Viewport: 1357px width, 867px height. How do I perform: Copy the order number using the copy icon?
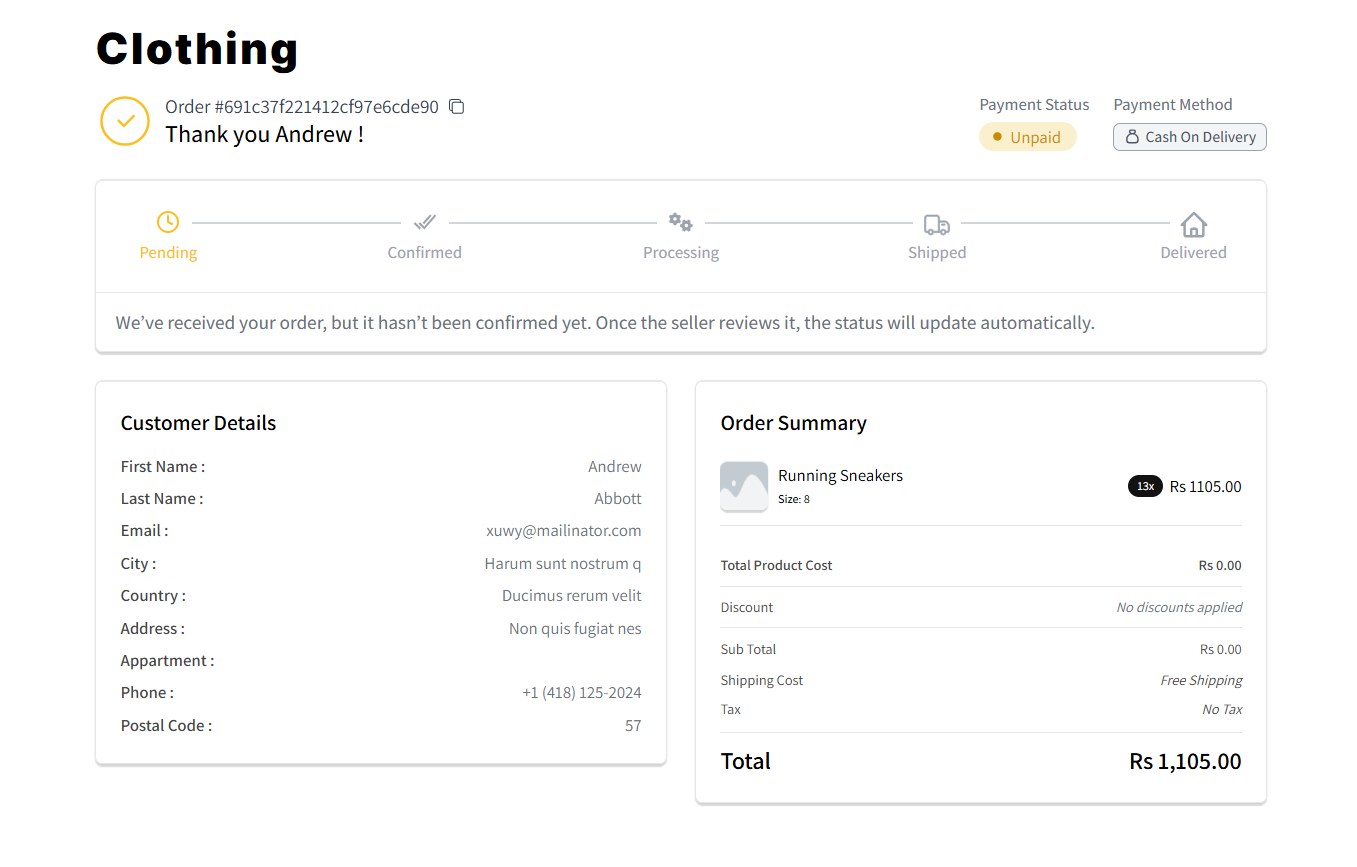(x=457, y=107)
